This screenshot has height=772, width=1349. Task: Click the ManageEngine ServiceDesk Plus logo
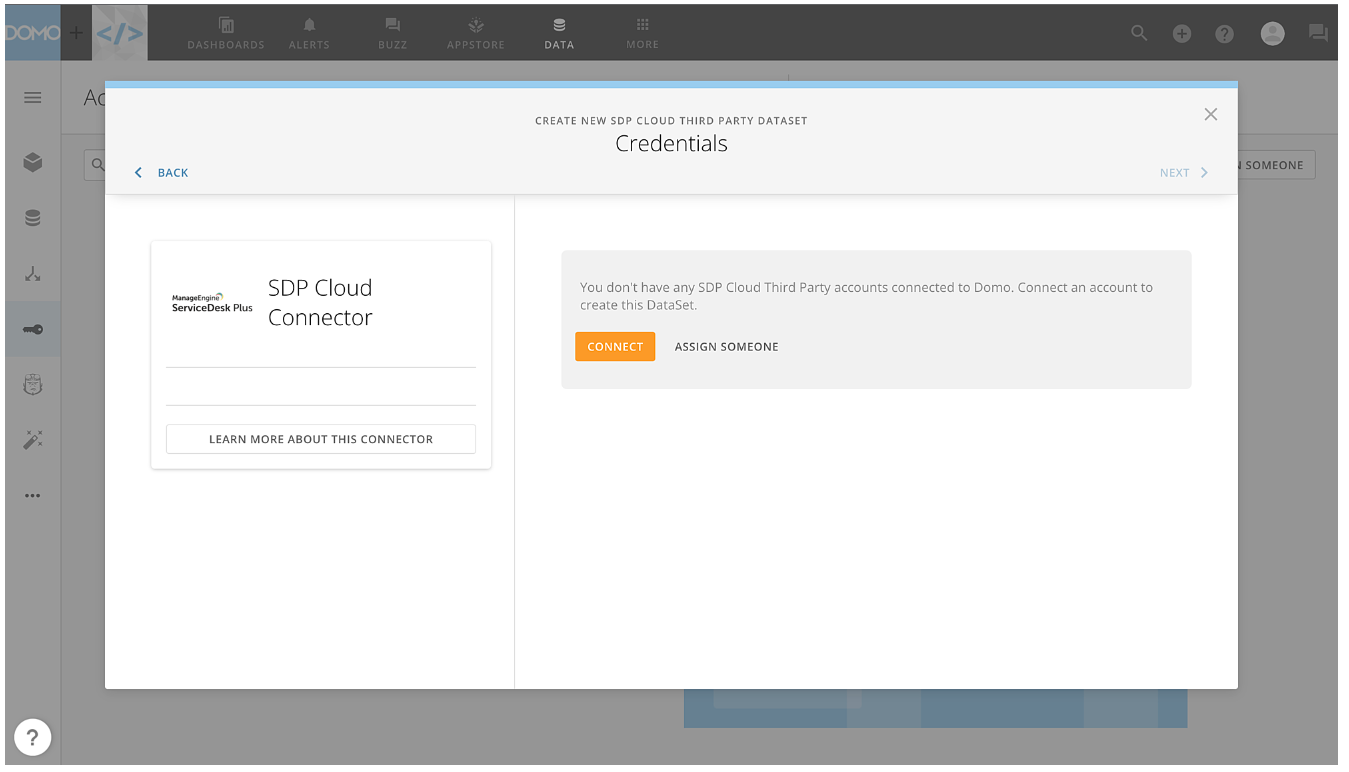point(212,303)
